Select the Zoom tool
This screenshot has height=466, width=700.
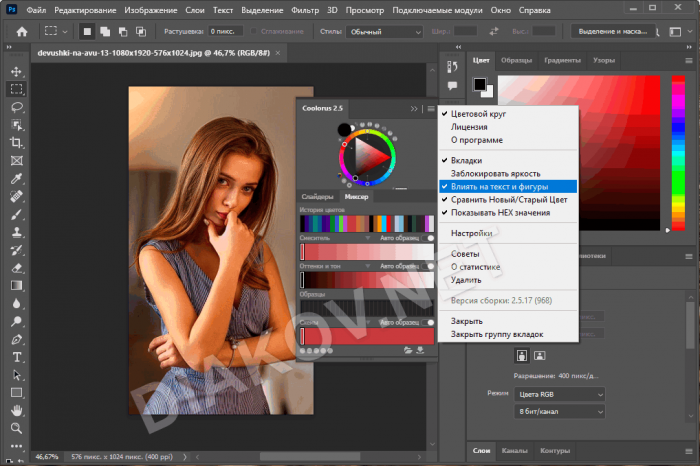click(x=17, y=428)
